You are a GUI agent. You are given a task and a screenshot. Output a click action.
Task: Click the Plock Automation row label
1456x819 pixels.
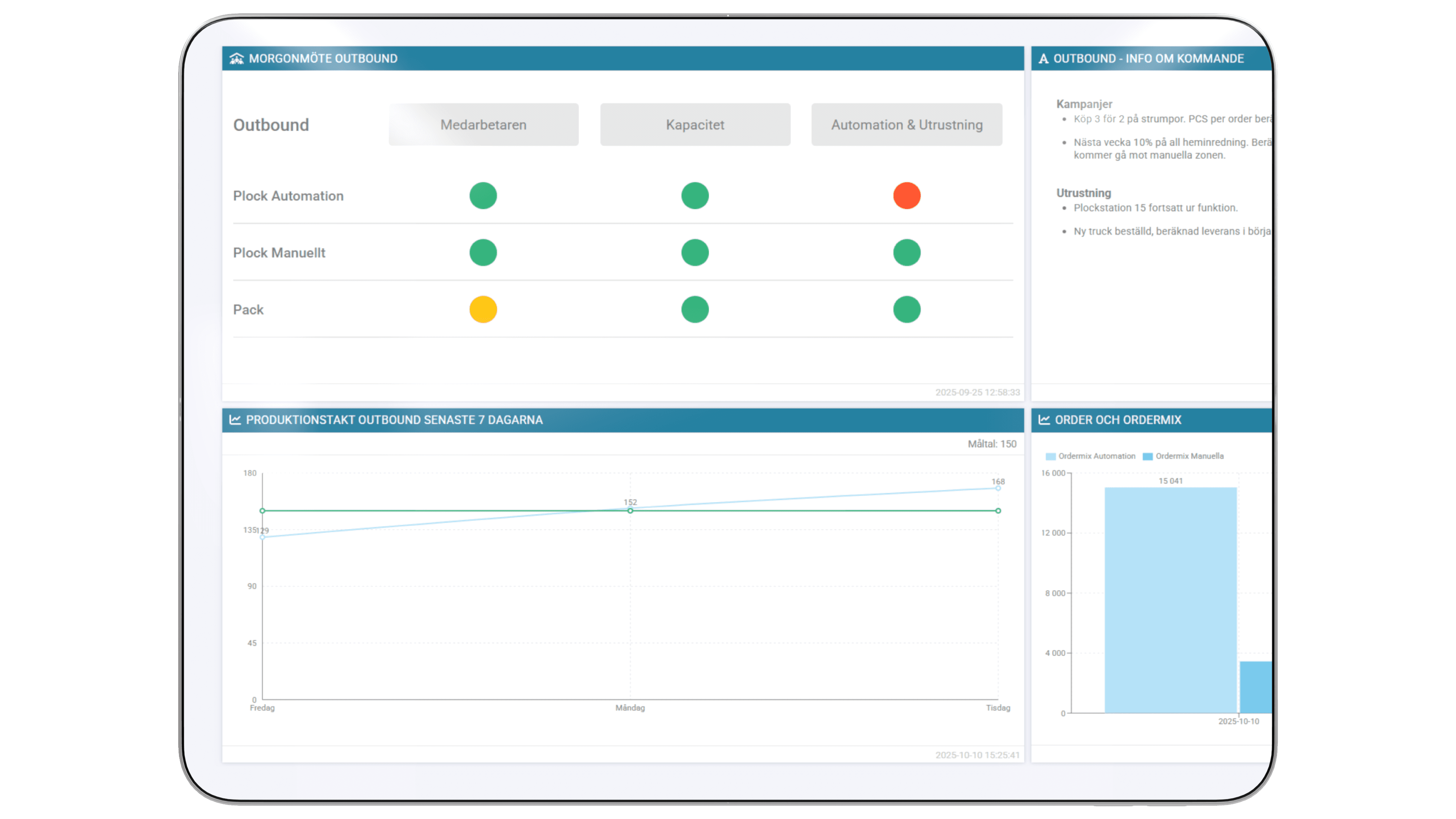click(288, 196)
